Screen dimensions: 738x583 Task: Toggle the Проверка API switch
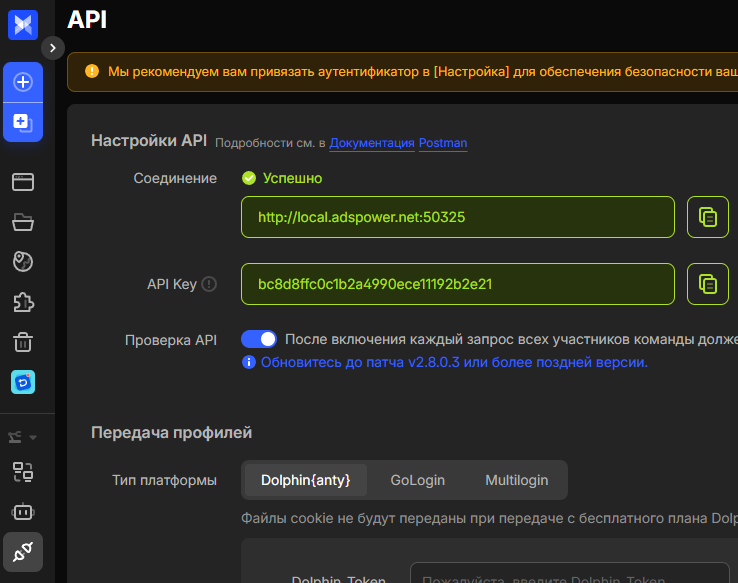pos(259,339)
